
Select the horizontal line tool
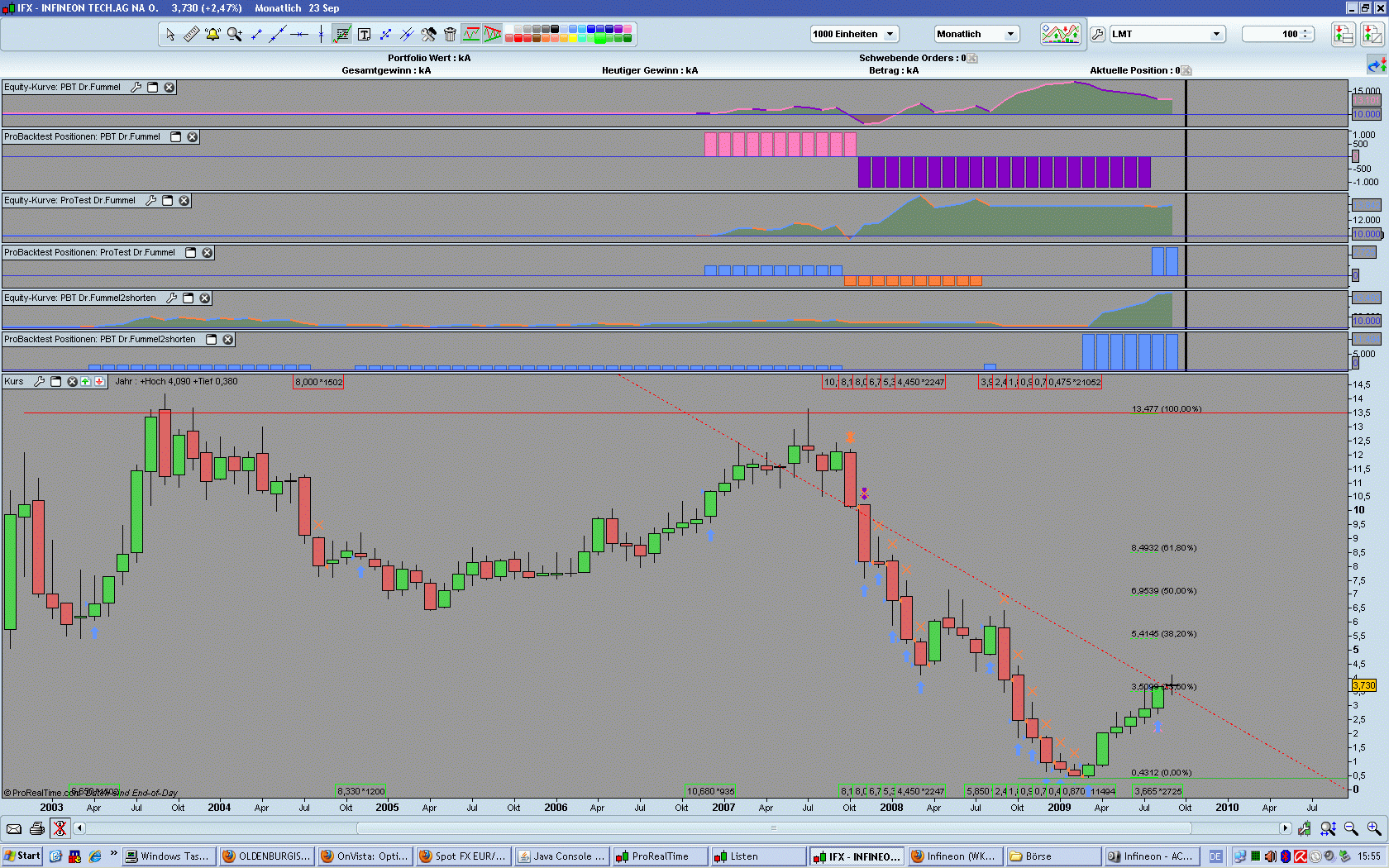pyautogui.click(x=299, y=34)
